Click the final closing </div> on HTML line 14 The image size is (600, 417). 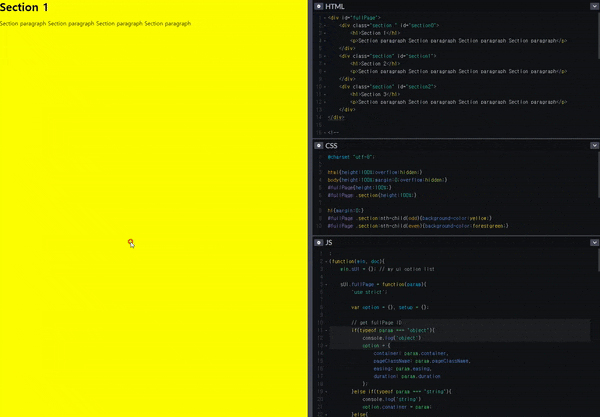[x=336, y=117]
